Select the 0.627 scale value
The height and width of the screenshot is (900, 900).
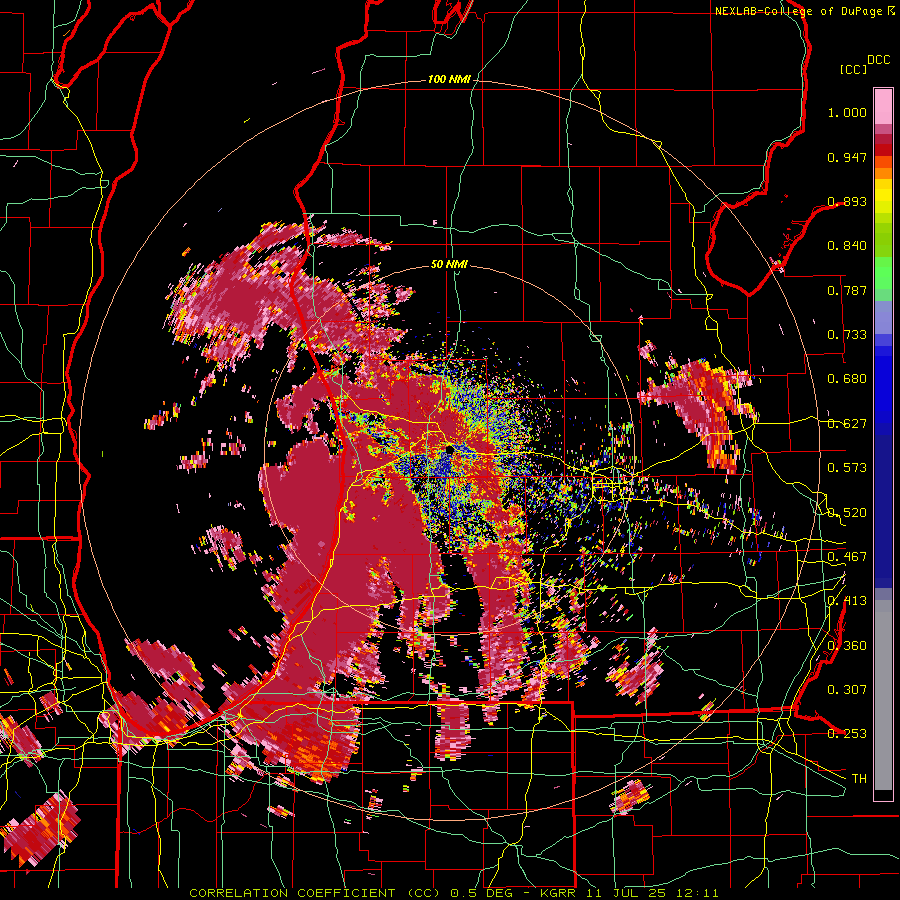[x=847, y=424]
